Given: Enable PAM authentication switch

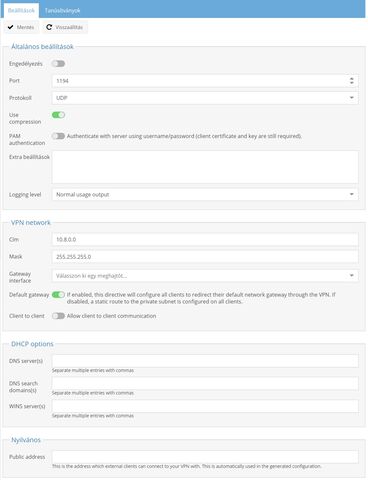Looking at the screenshot, I should point(58,136).
